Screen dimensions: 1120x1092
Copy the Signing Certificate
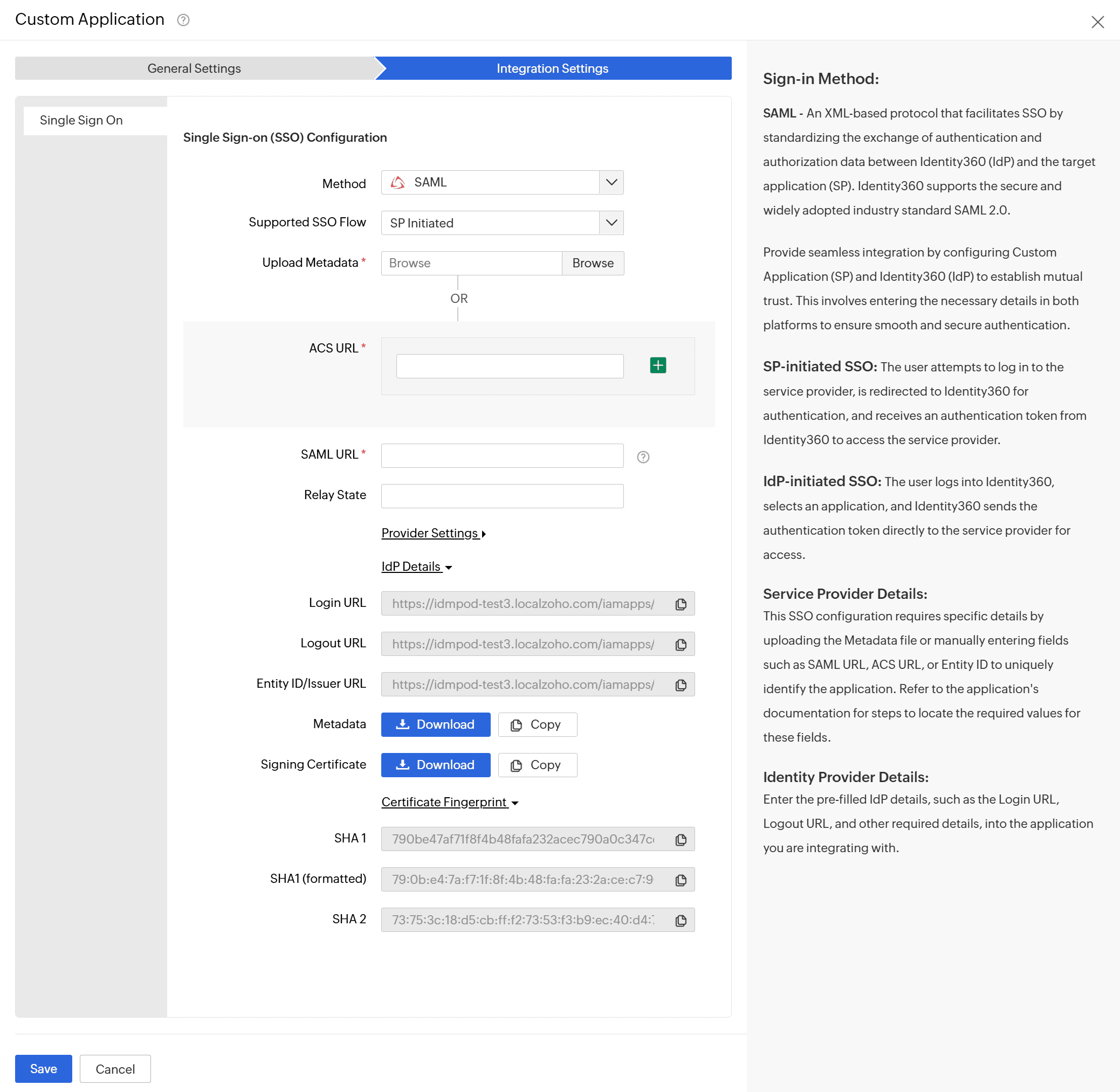(537, 765)
